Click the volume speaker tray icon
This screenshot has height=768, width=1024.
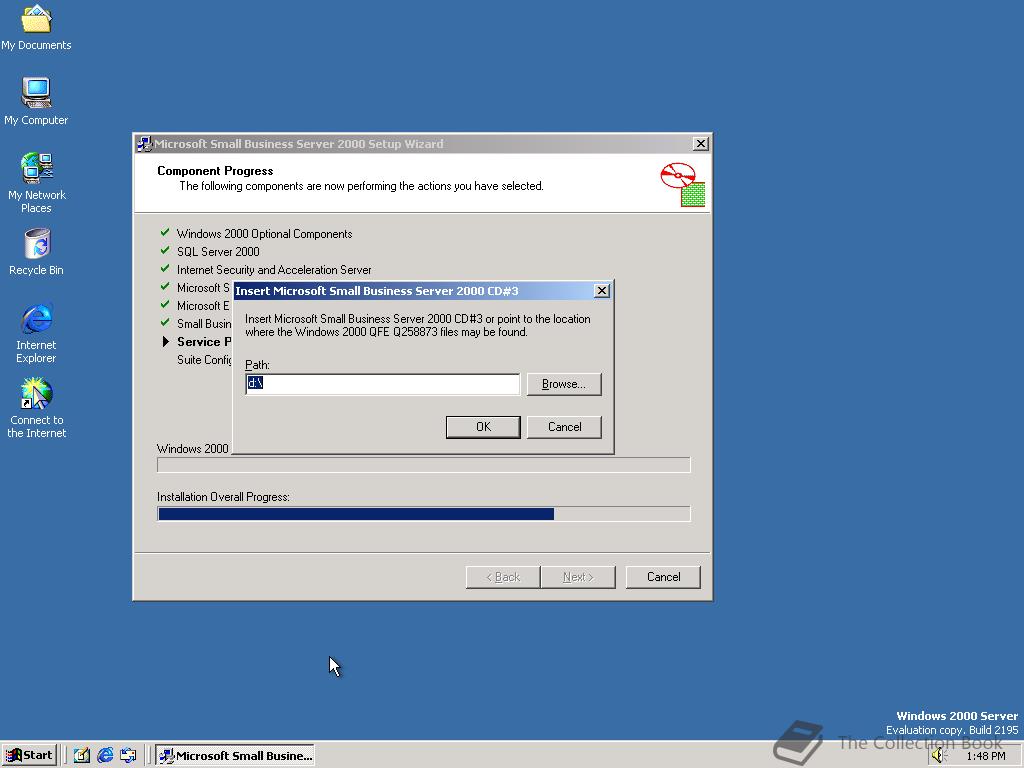939,756
